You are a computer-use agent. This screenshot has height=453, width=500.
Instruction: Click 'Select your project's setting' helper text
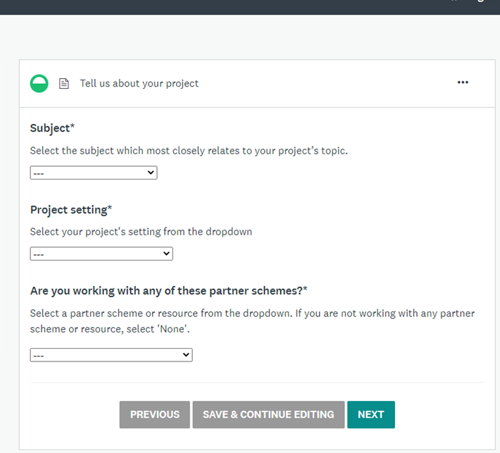coord(141,232)
